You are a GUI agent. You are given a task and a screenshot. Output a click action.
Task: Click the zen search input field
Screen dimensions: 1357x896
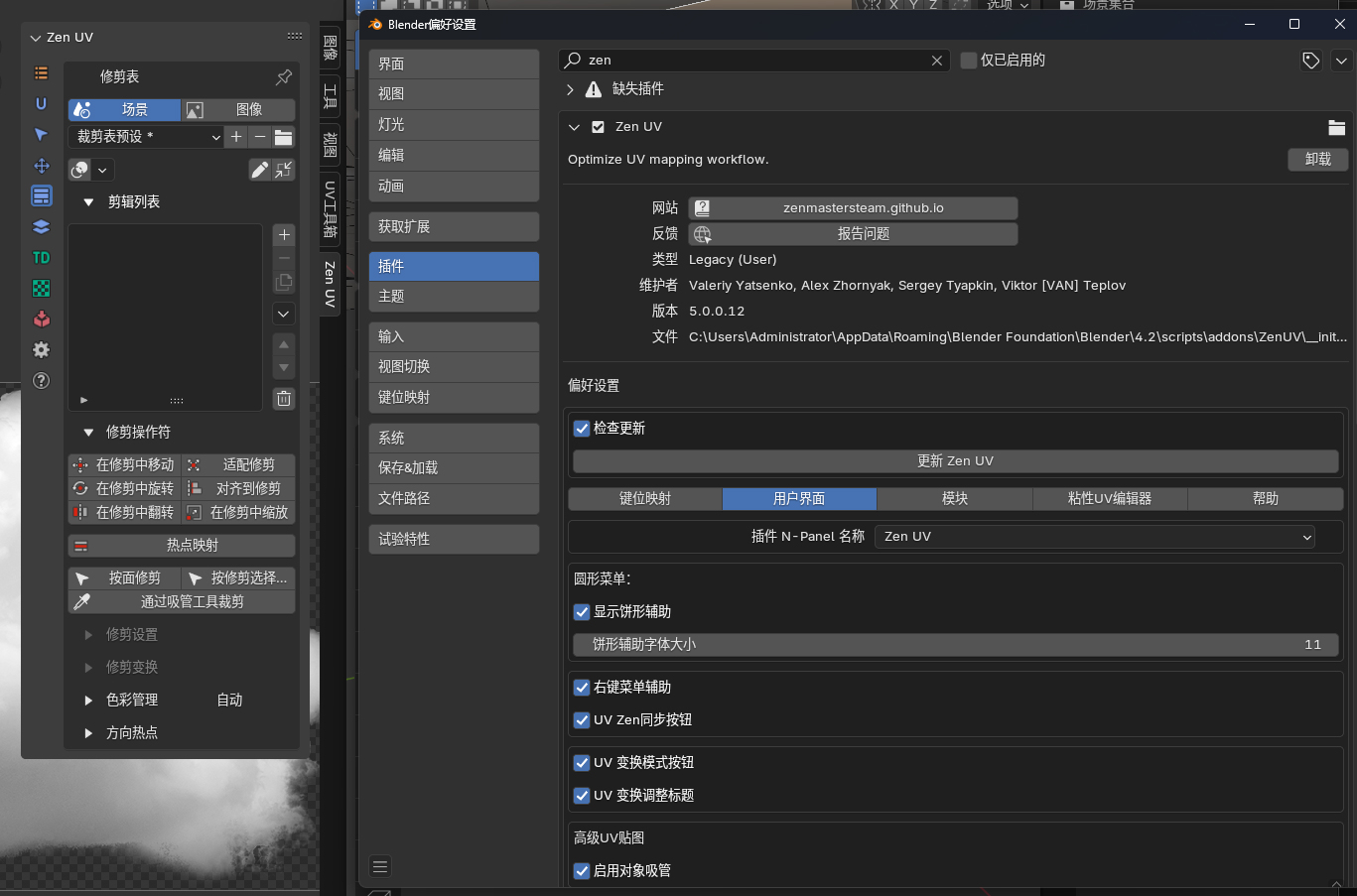[754, 61]
